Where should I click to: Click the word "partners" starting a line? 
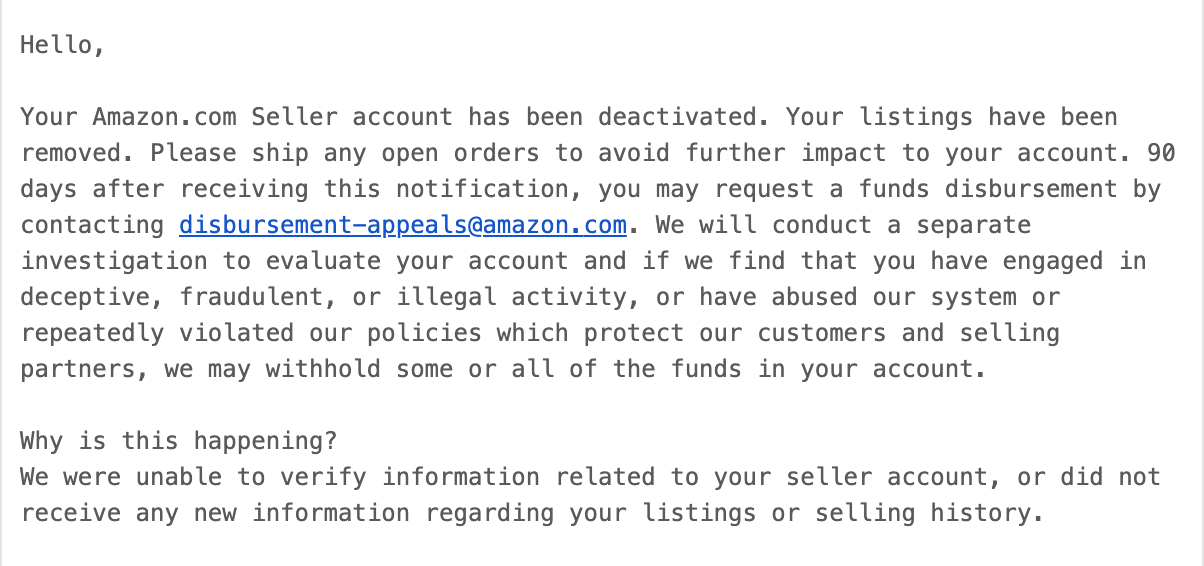tap(78, 369)
